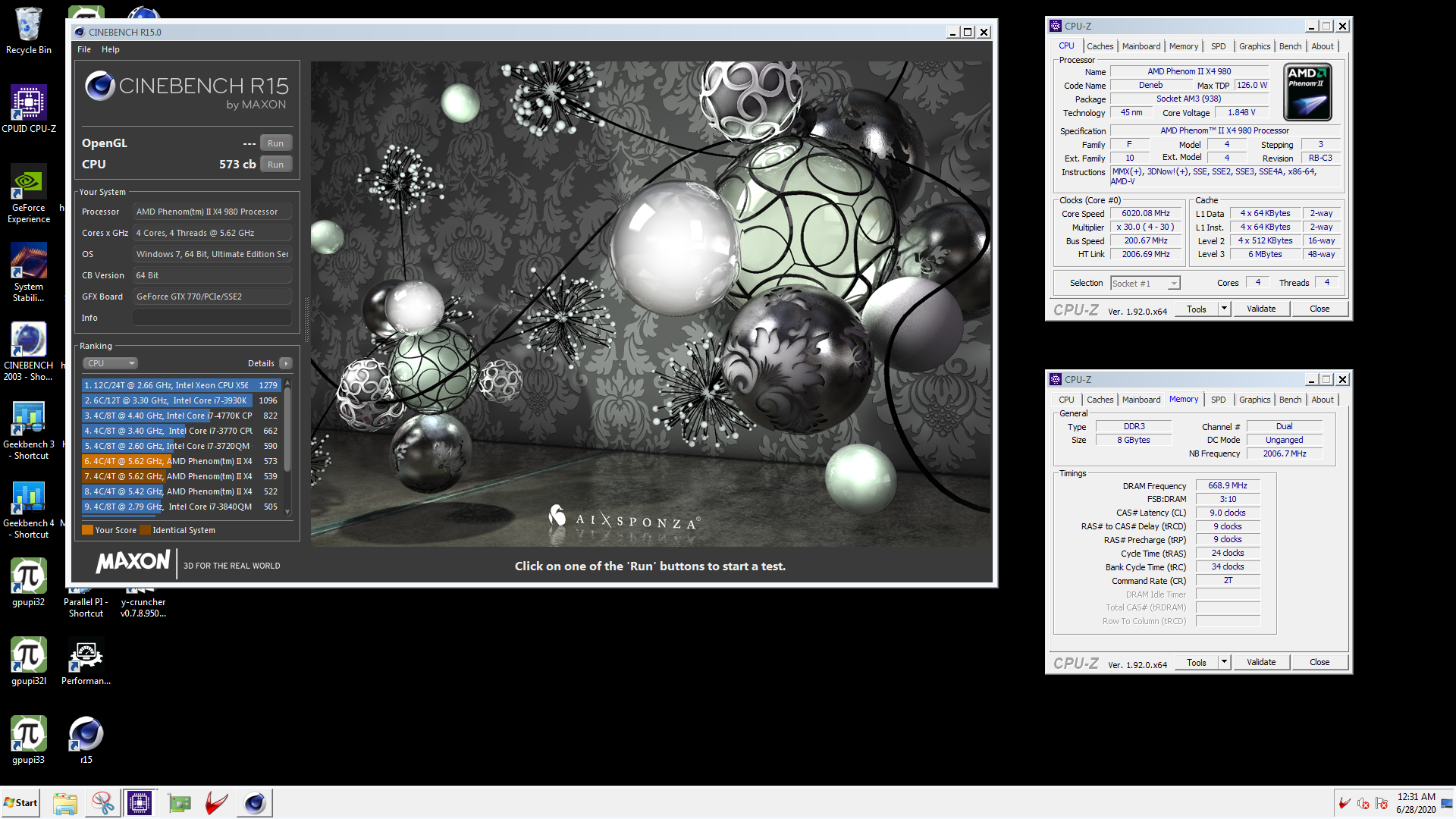Click the Your Score orange swatch

tap(87, 530)
